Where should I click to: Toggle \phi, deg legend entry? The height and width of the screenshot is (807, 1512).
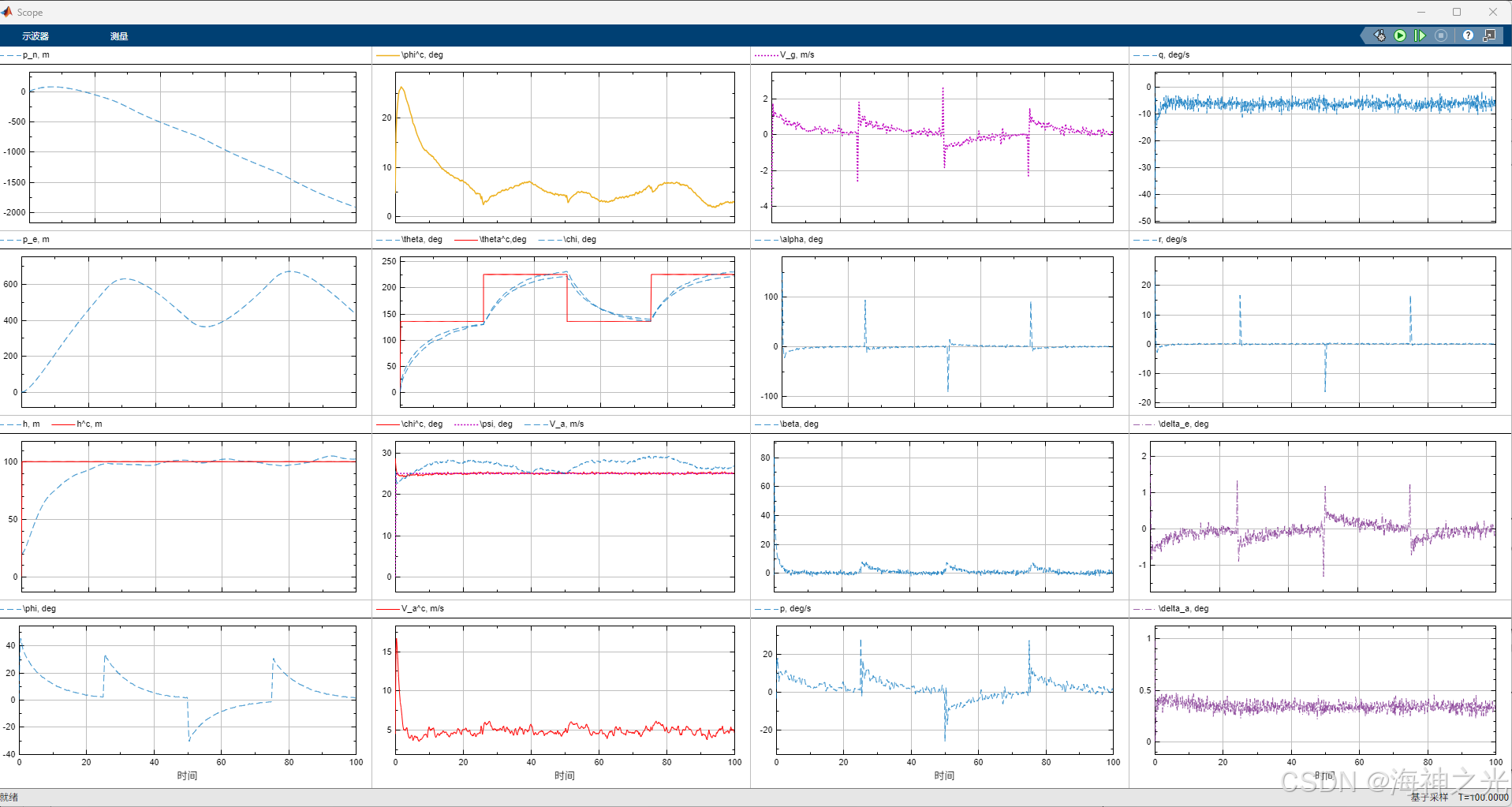click(29, 609)
